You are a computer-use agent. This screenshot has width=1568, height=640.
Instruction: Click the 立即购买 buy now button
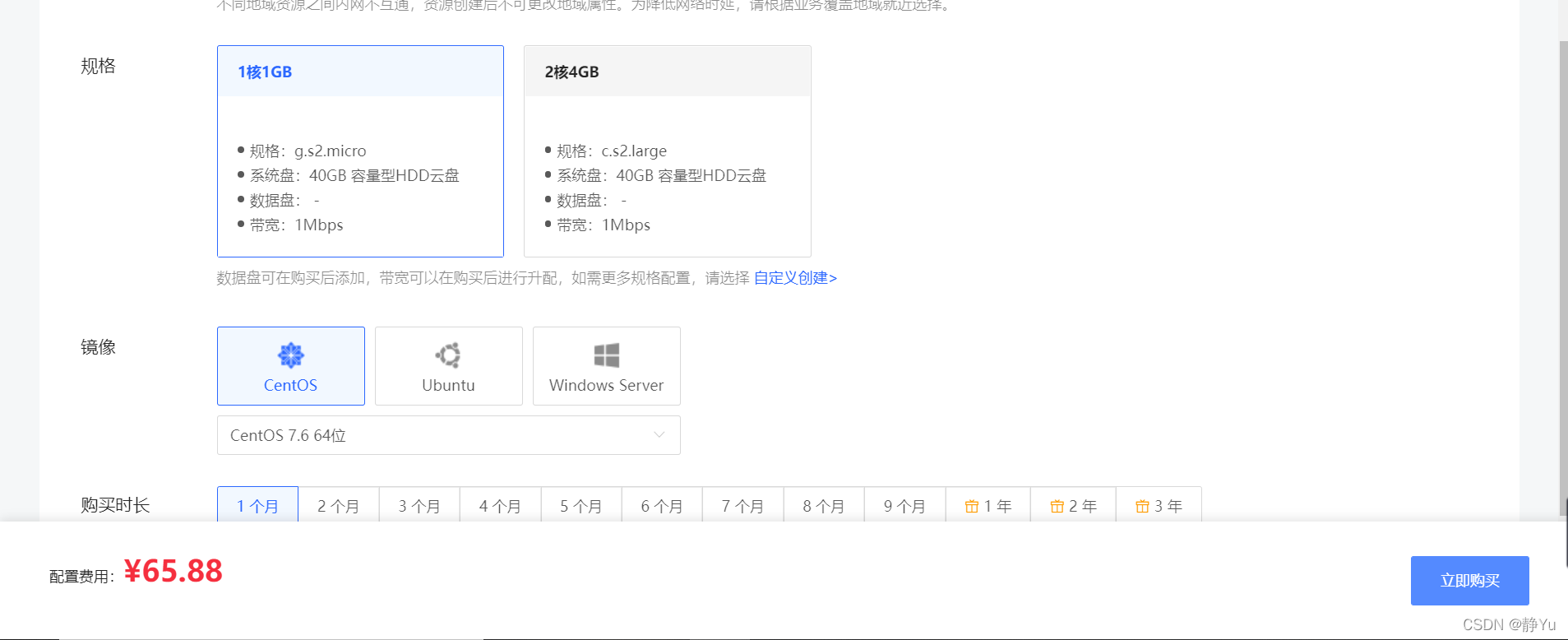tap(1470, 581)
